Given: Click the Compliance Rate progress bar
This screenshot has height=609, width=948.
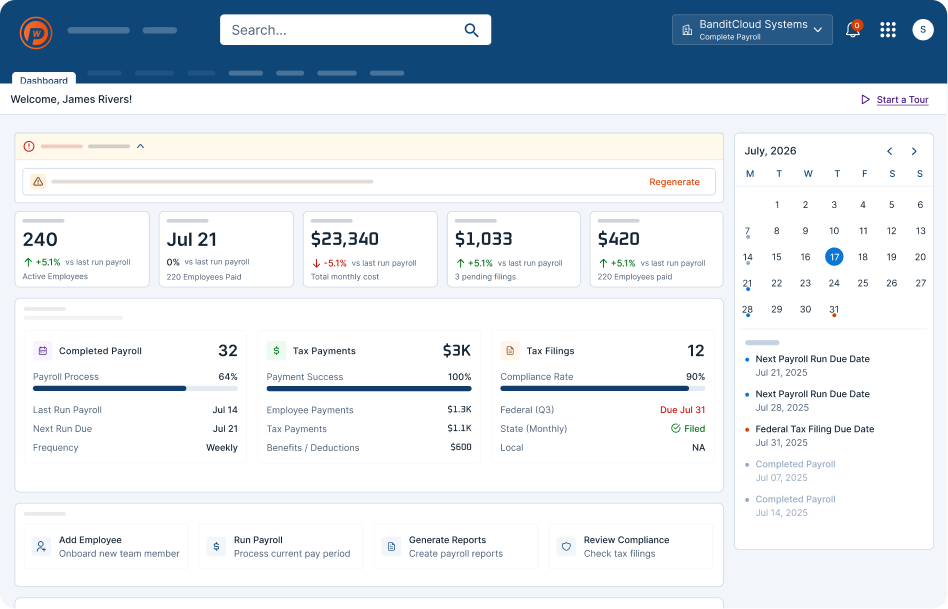Looking at the screenshot, I should (602, 389).
